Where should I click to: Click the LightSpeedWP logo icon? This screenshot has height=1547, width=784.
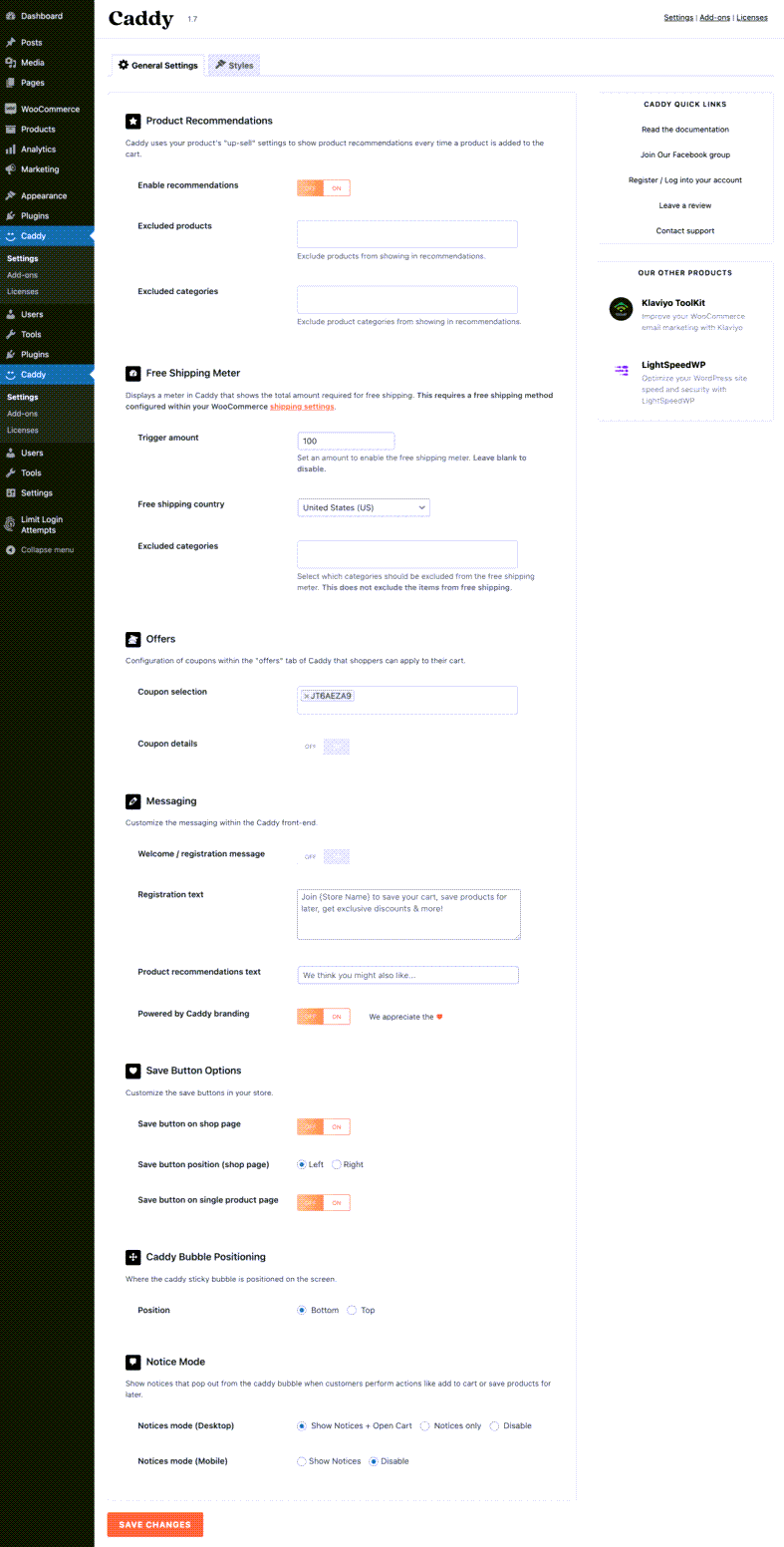[x=621, y=371]
